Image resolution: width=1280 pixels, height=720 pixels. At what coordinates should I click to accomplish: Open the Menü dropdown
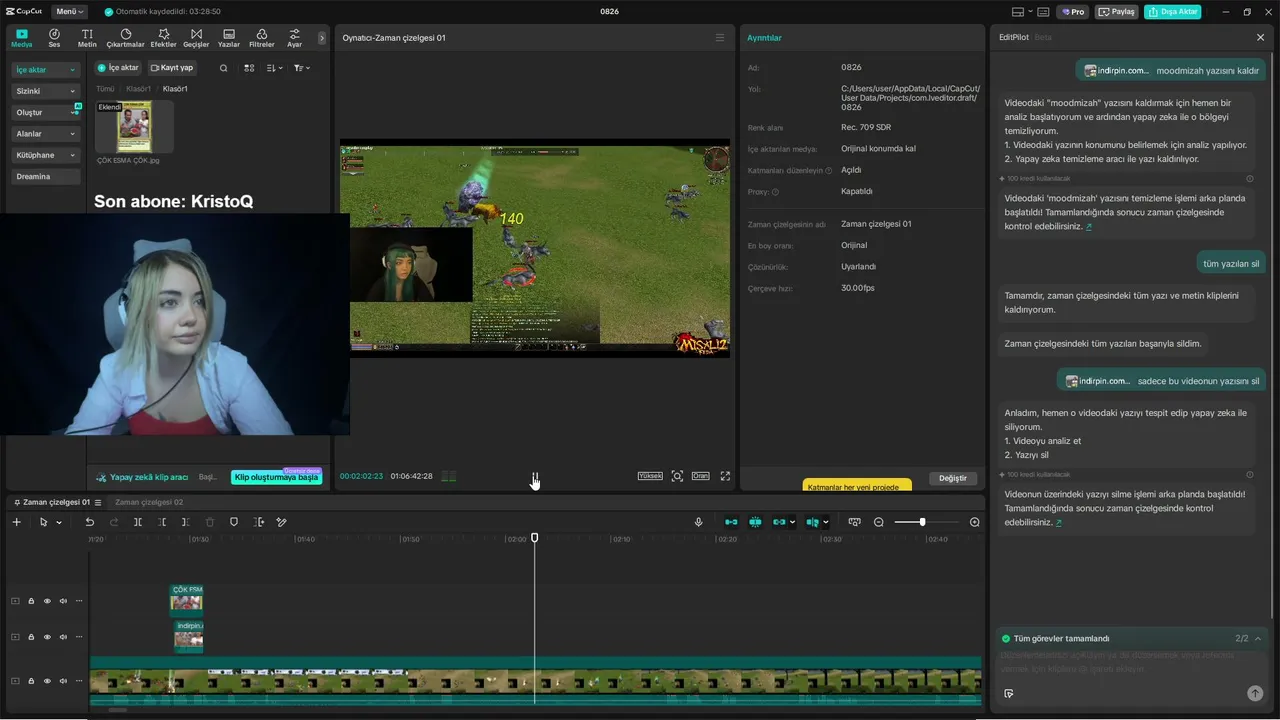click(x=69, y=12)
